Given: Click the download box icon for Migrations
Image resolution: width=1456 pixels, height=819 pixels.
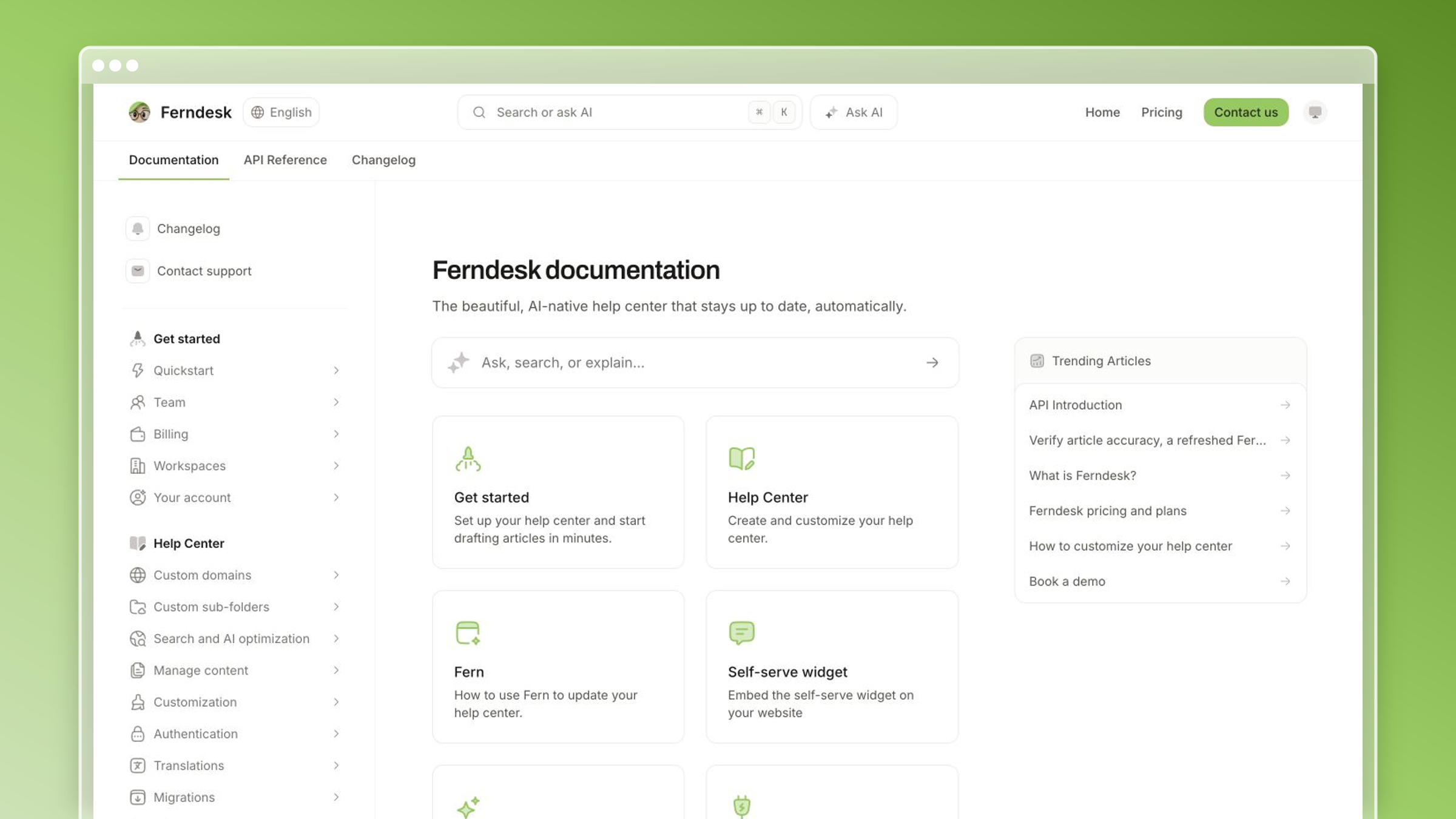Looking at the screenshot, I should pos(138,797).
